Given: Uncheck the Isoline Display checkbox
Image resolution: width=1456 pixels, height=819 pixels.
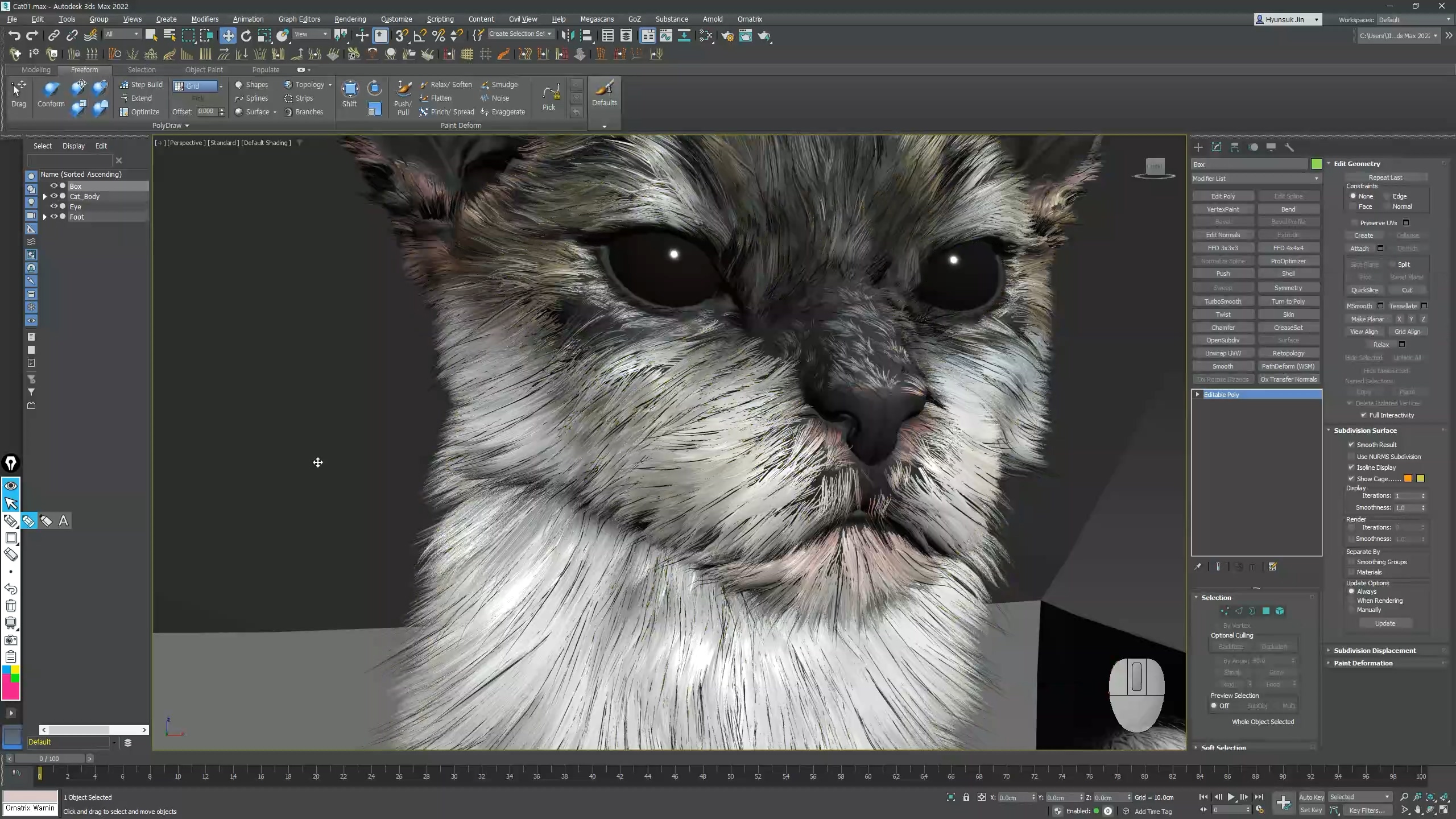Looking at the screenshot, I should click(1351, 468).
